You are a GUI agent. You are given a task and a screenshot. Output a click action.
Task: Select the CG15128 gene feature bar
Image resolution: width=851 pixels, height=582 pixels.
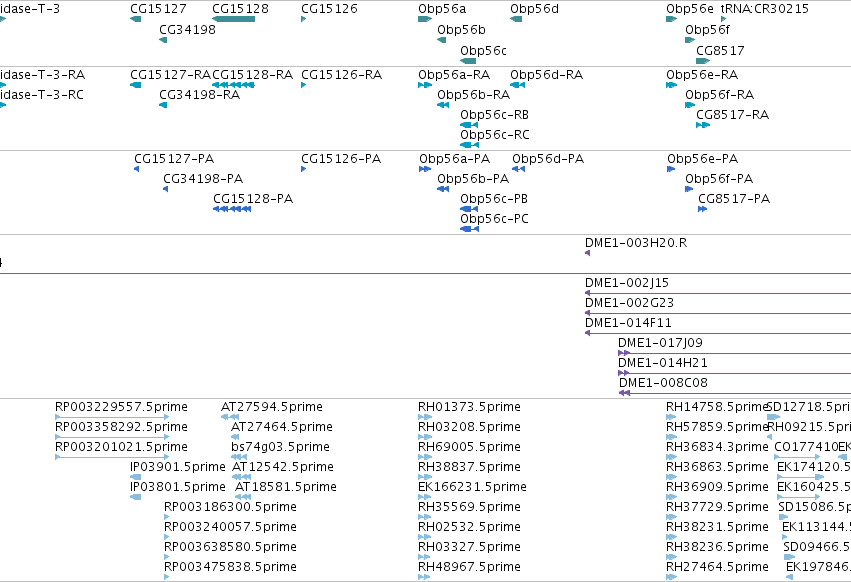(233, 19)
